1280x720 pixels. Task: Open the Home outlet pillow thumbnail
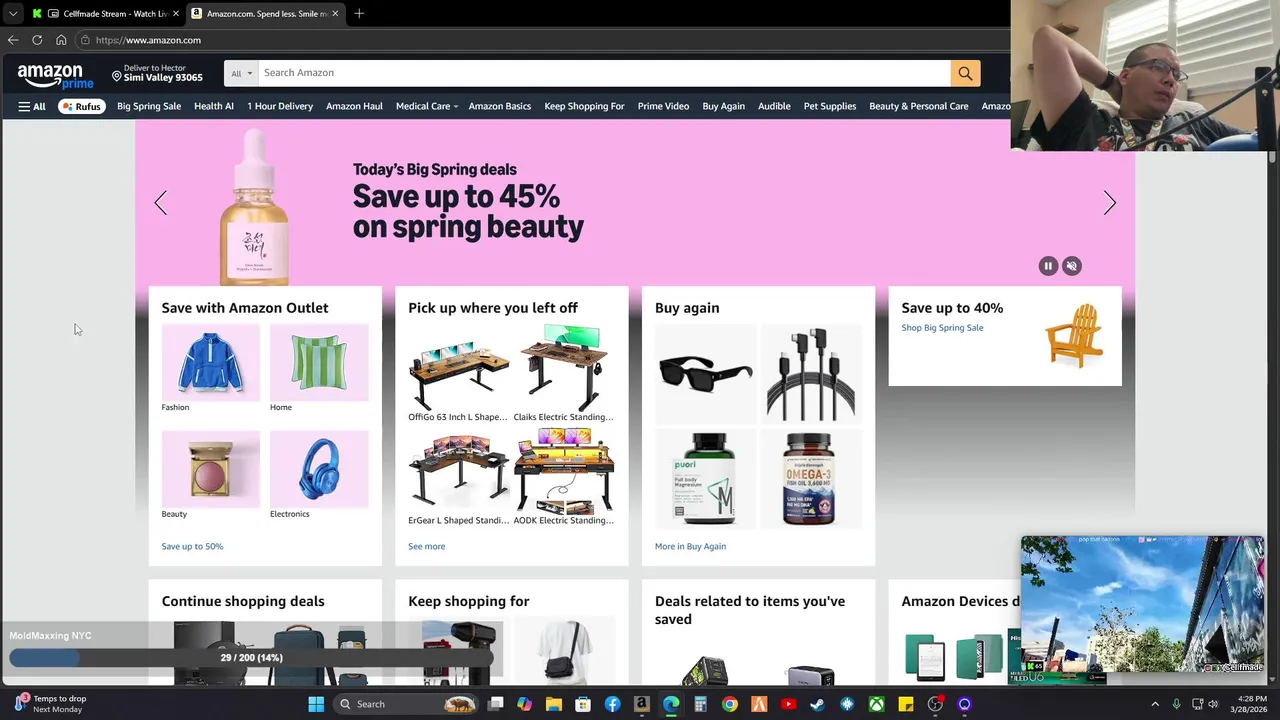point(319,362)
